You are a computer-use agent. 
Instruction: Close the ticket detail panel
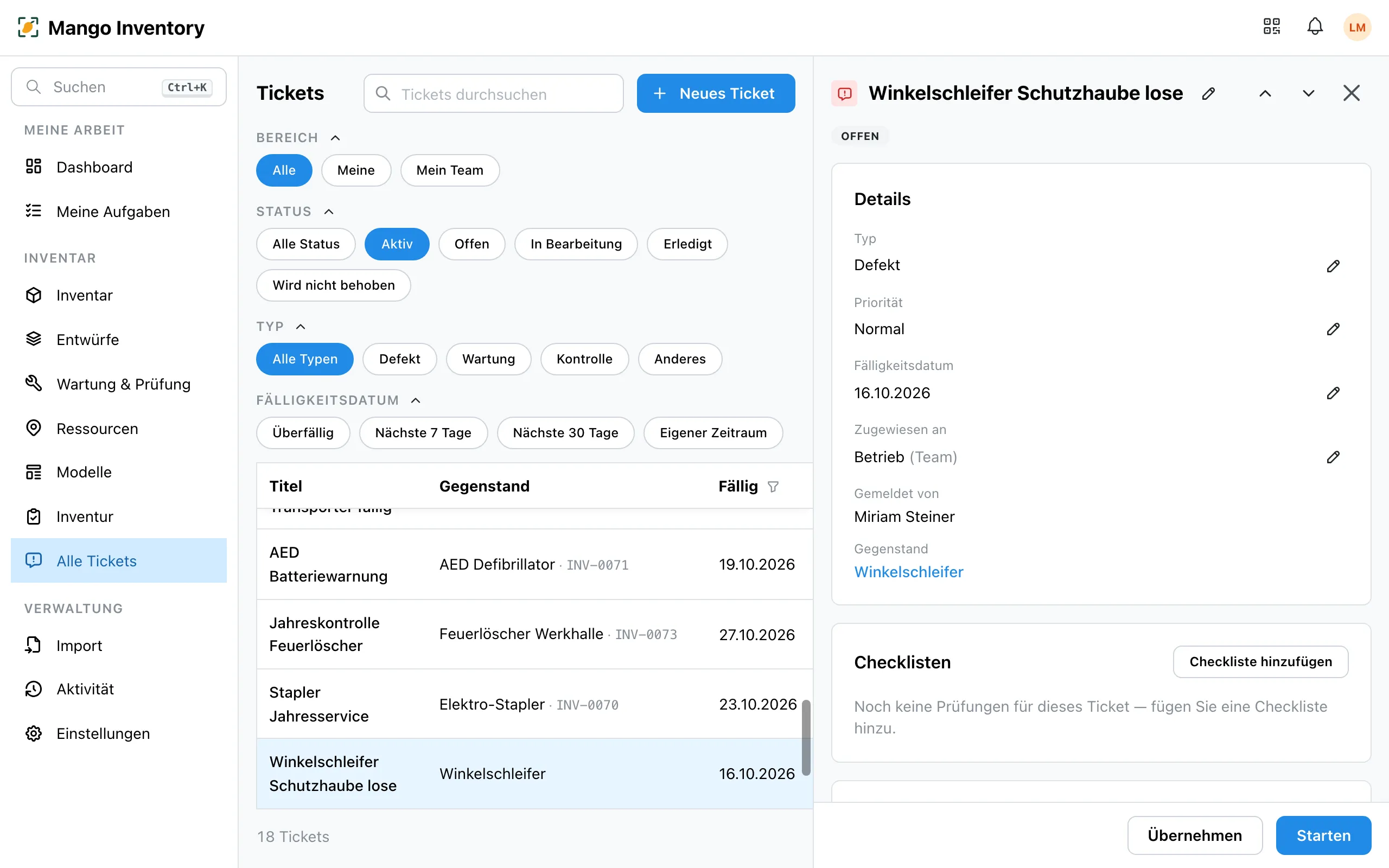click(x=1351, y=93)
